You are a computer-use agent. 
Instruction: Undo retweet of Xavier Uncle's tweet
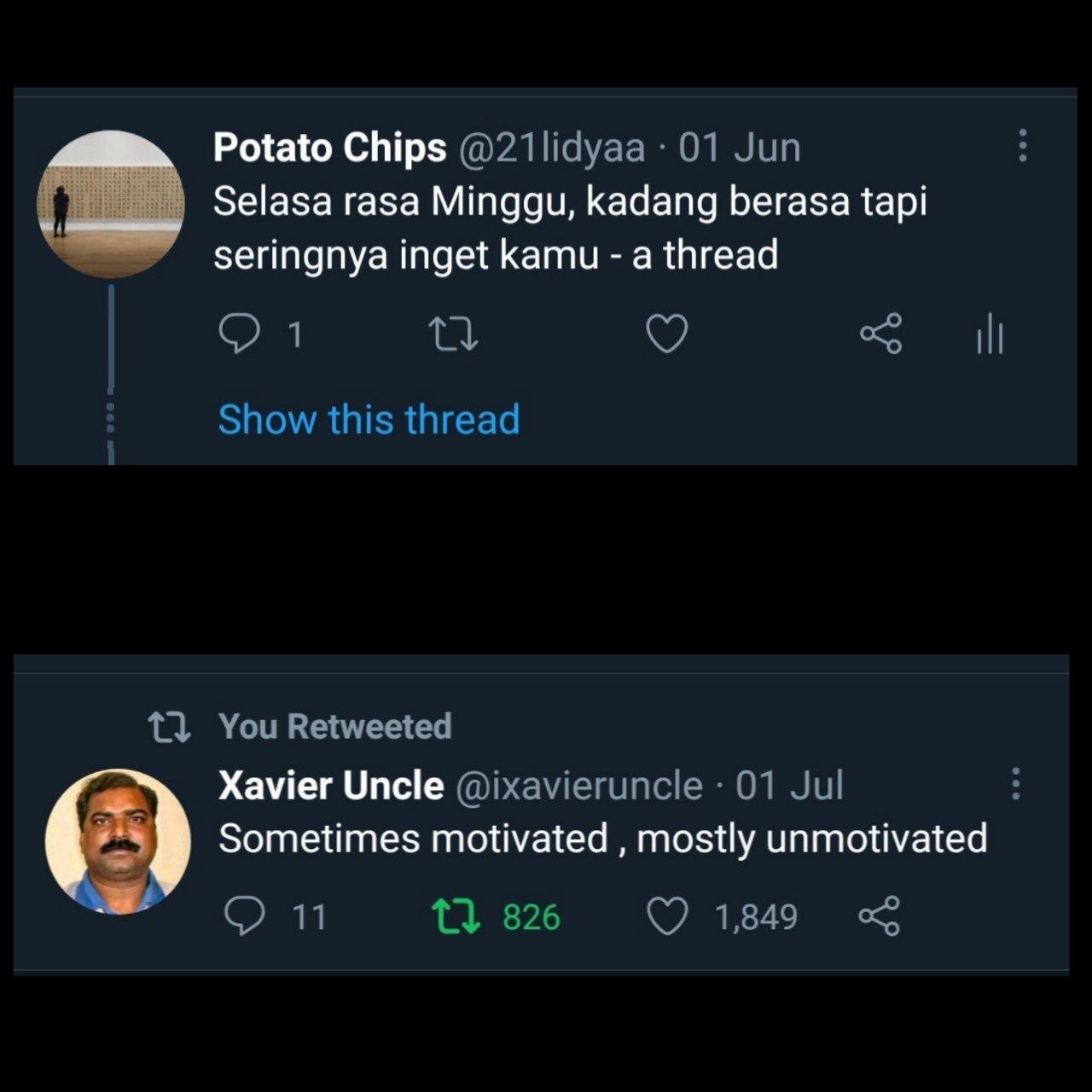[457, 917]
